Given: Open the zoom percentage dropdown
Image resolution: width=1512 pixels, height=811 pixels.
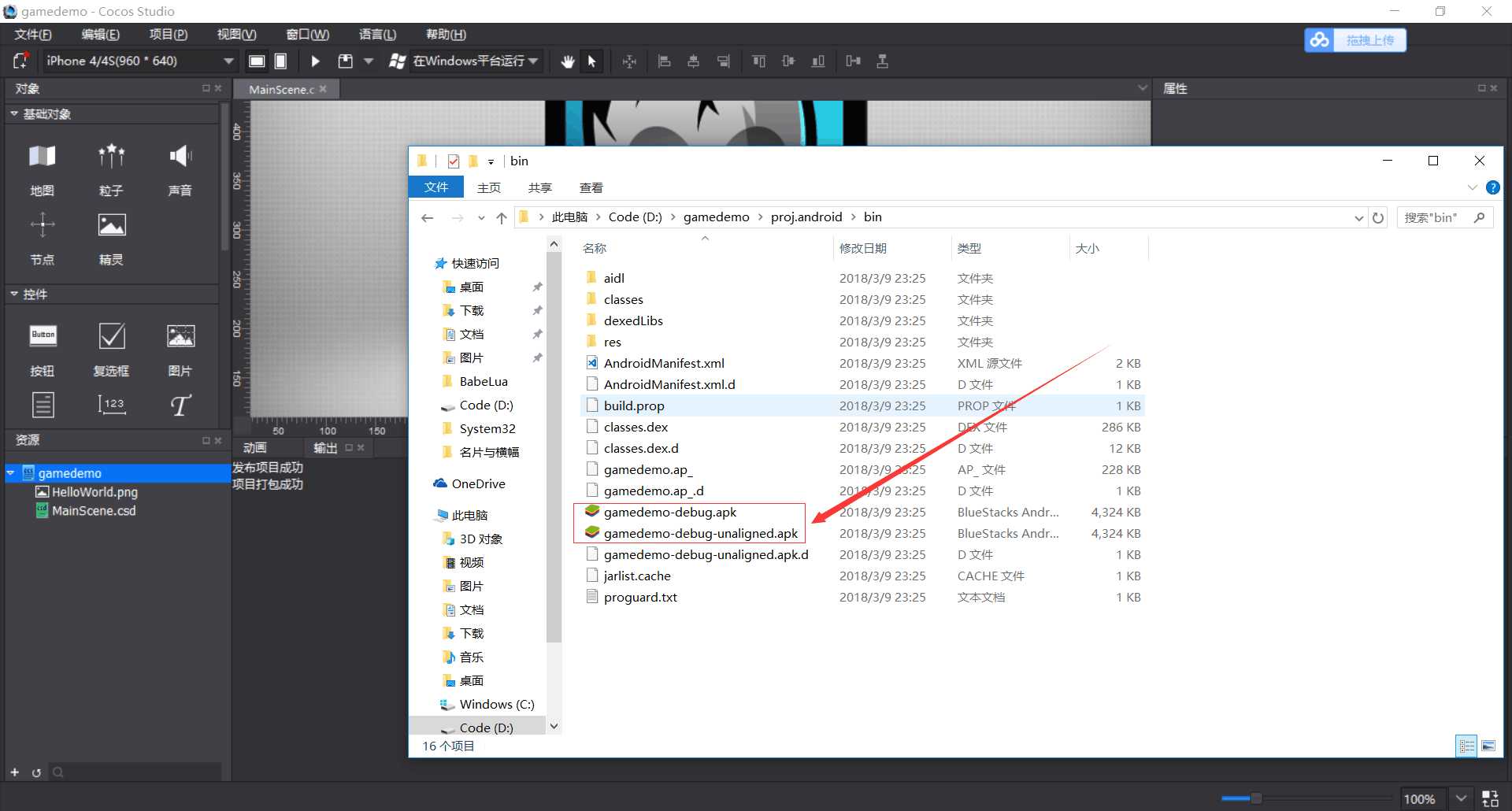Looking at the screenshot, I should tap(1460, 798).
